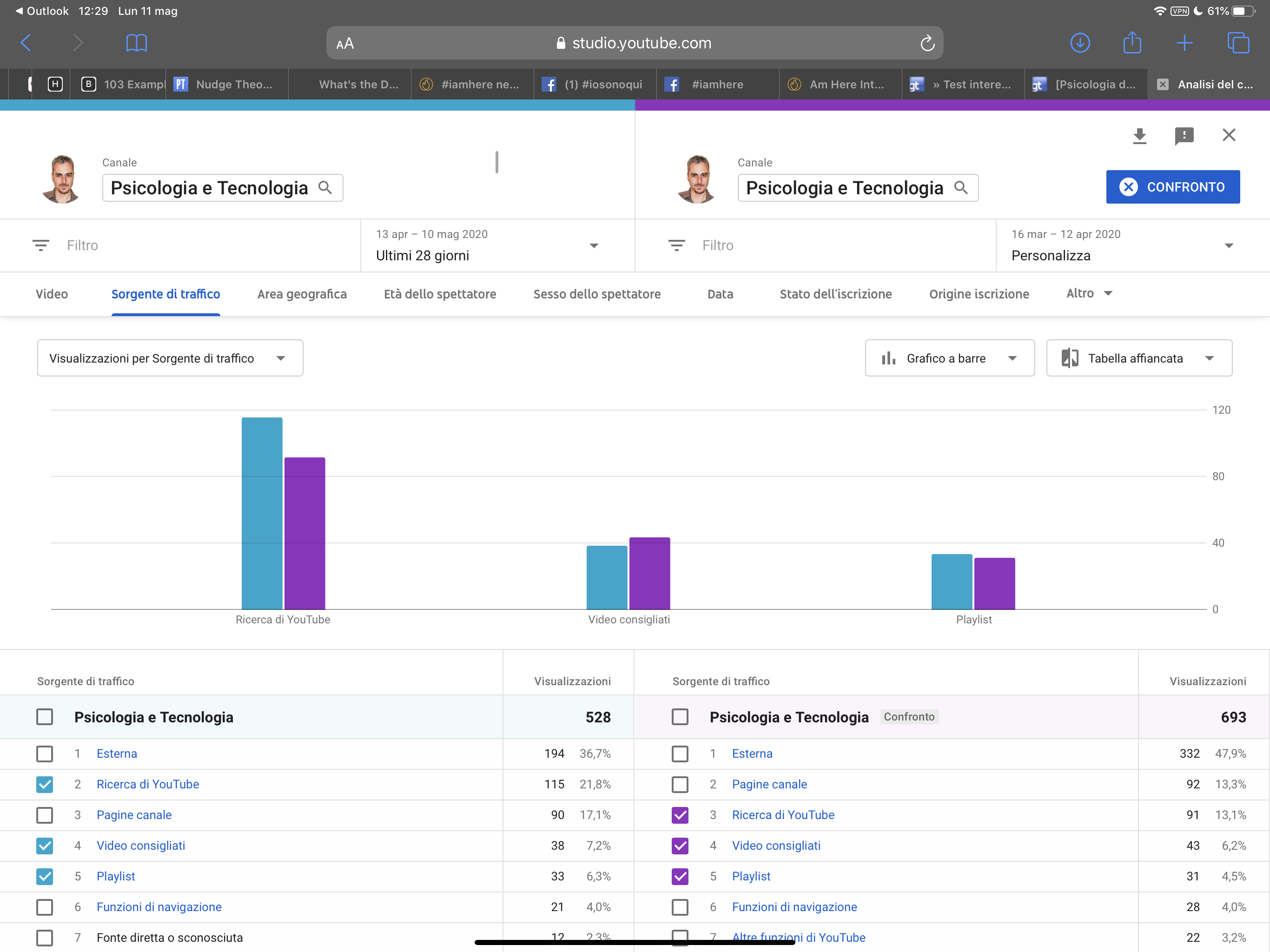Expand Altro tab dropdown
The width and height of the screenshot is (1270, 952).
tap(1089, 293)
